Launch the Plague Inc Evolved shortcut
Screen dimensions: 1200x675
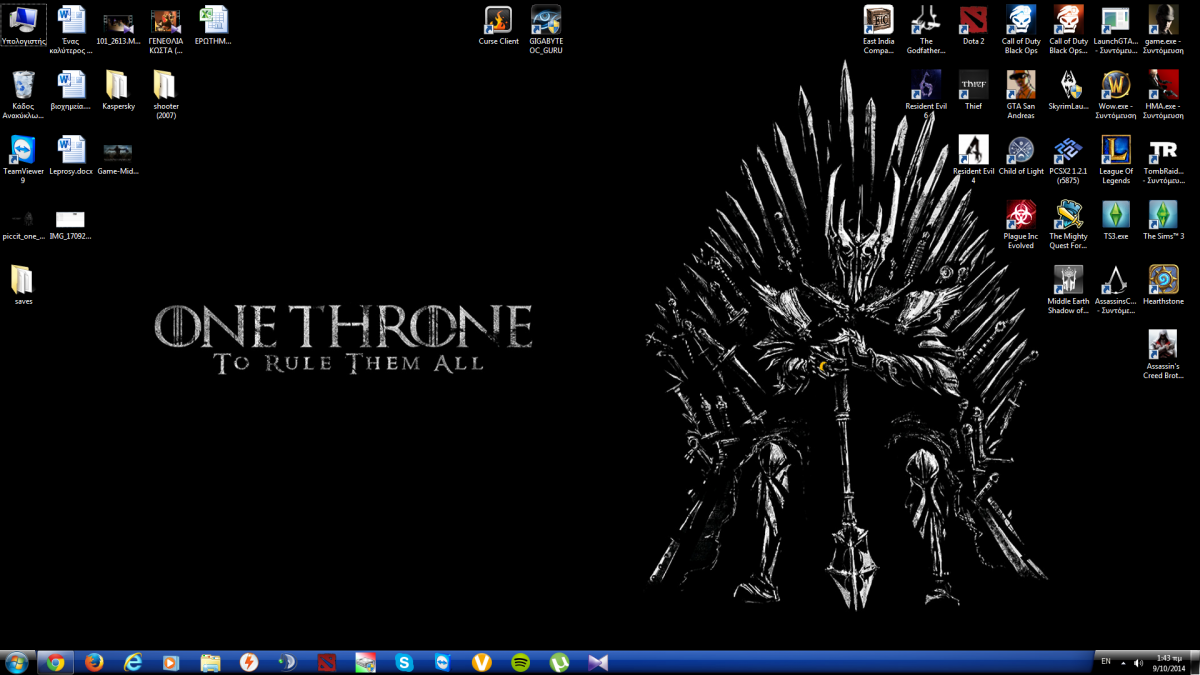pyautogui.click(x=1021, y=225)
